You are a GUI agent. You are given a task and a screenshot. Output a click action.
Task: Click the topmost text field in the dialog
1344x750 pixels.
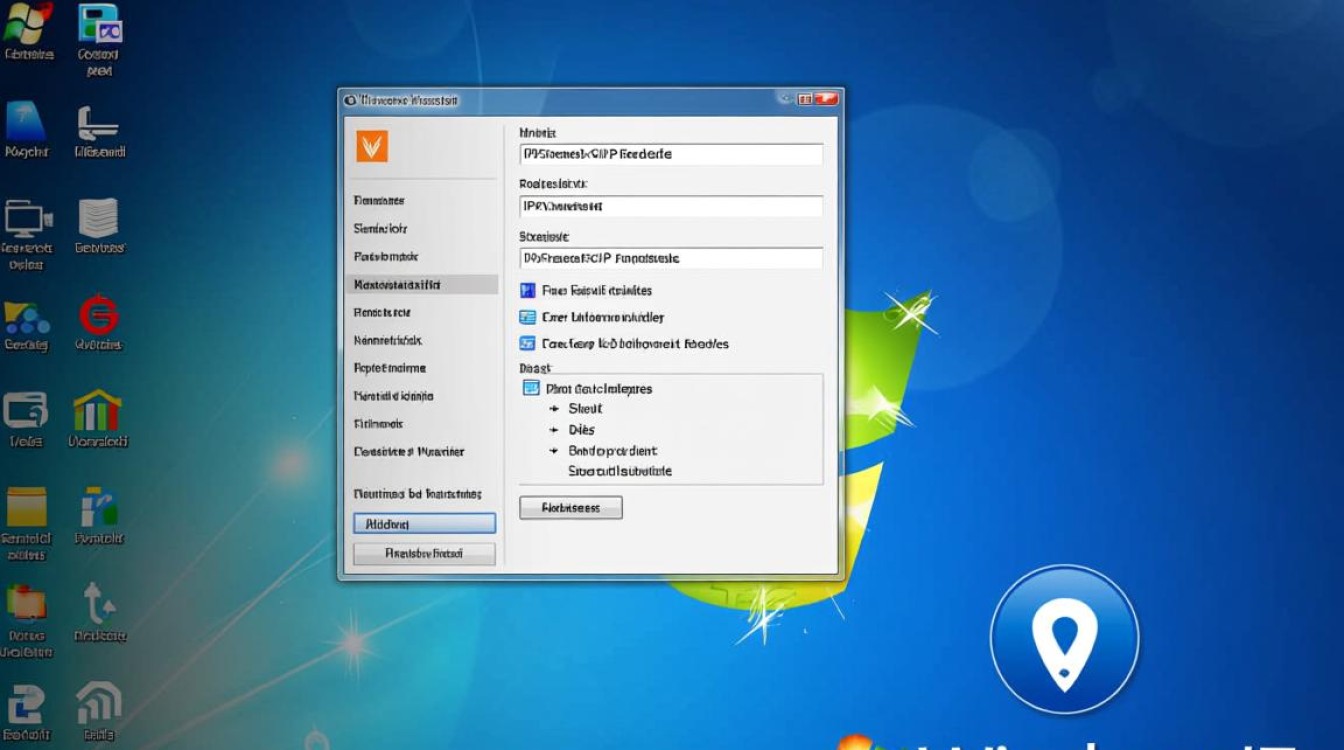[671, 154]
